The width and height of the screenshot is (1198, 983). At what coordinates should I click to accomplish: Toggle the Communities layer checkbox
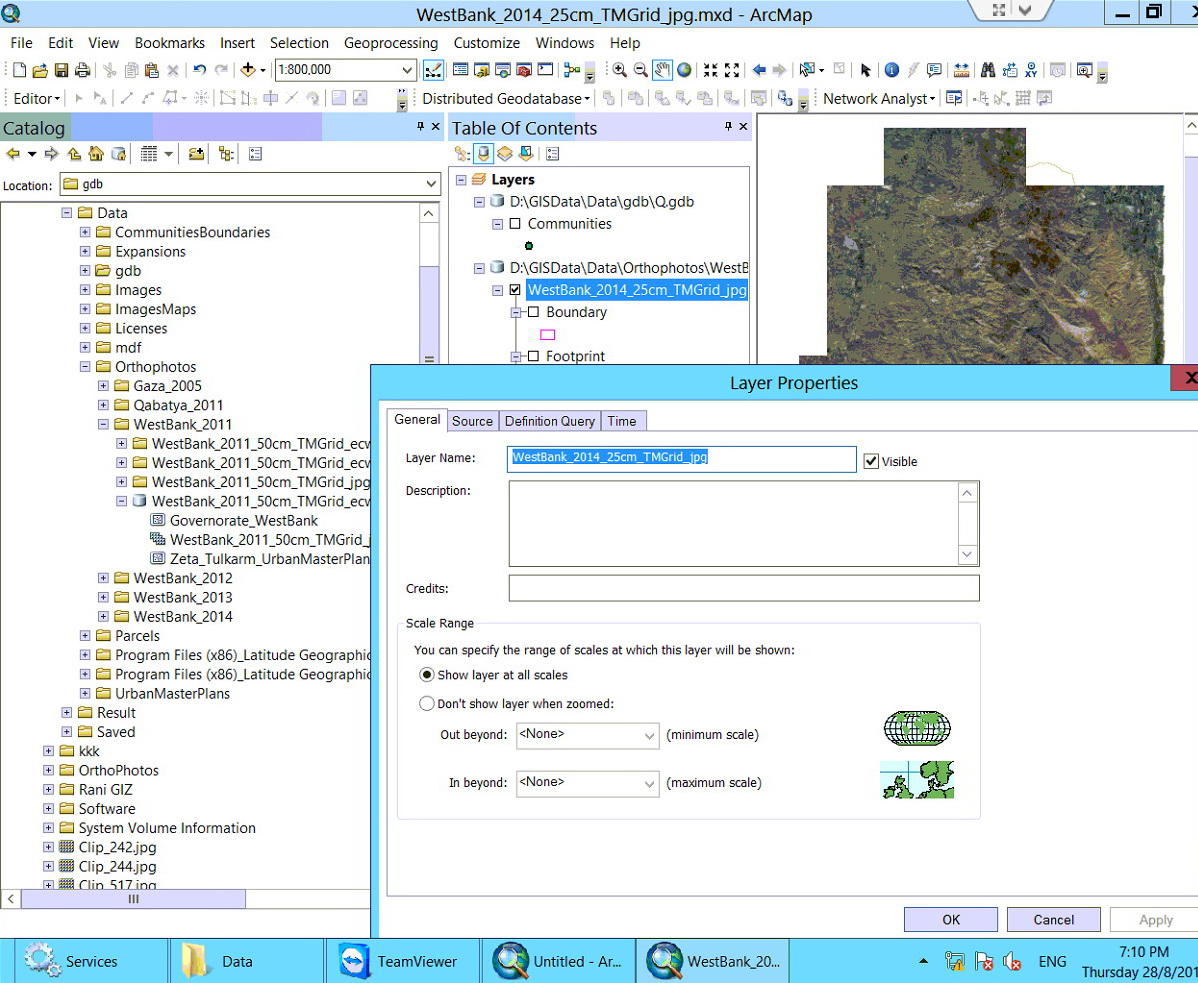click(x=515, y=224)
